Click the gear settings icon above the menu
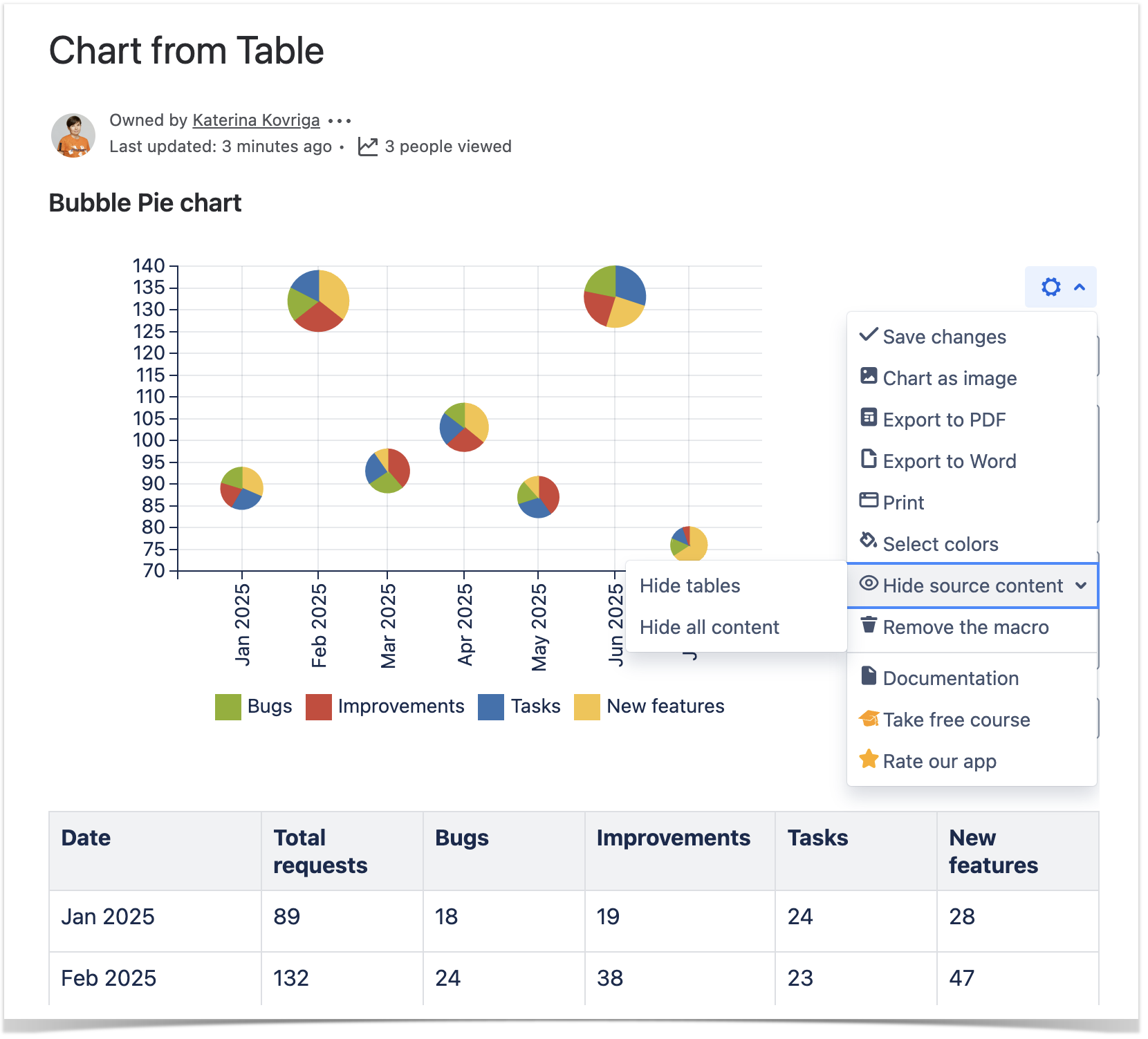1148x1039 pixels. [1050, 287]
